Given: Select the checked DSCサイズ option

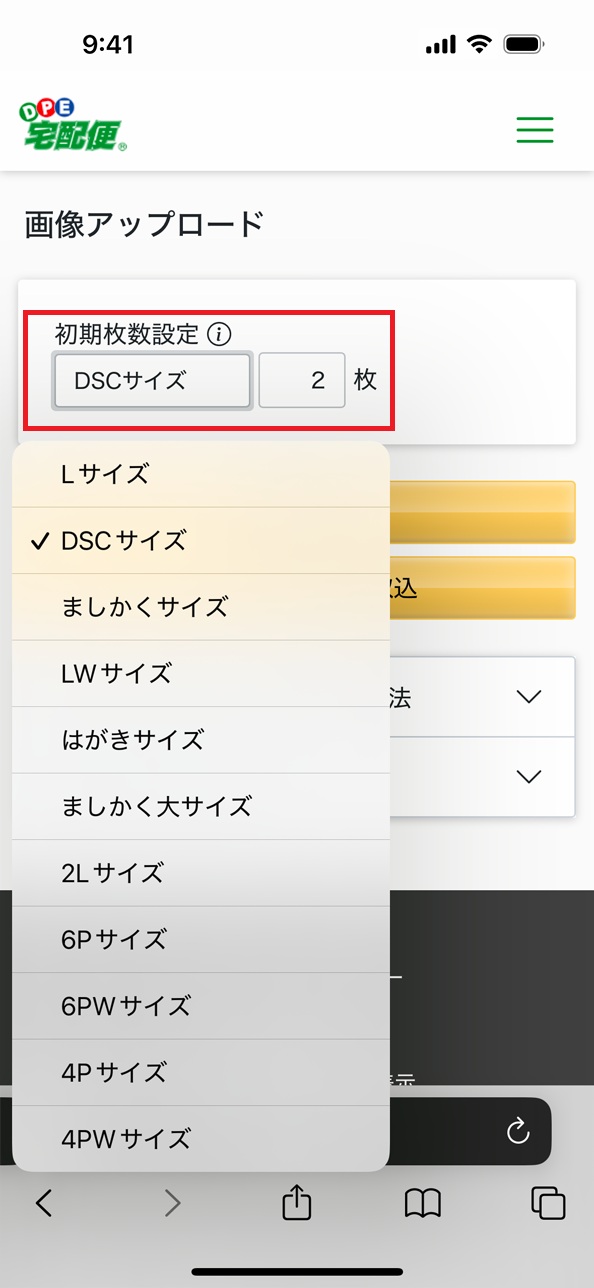Looking at the screenshot, I should pyautogui.click(x=201, y=541).
